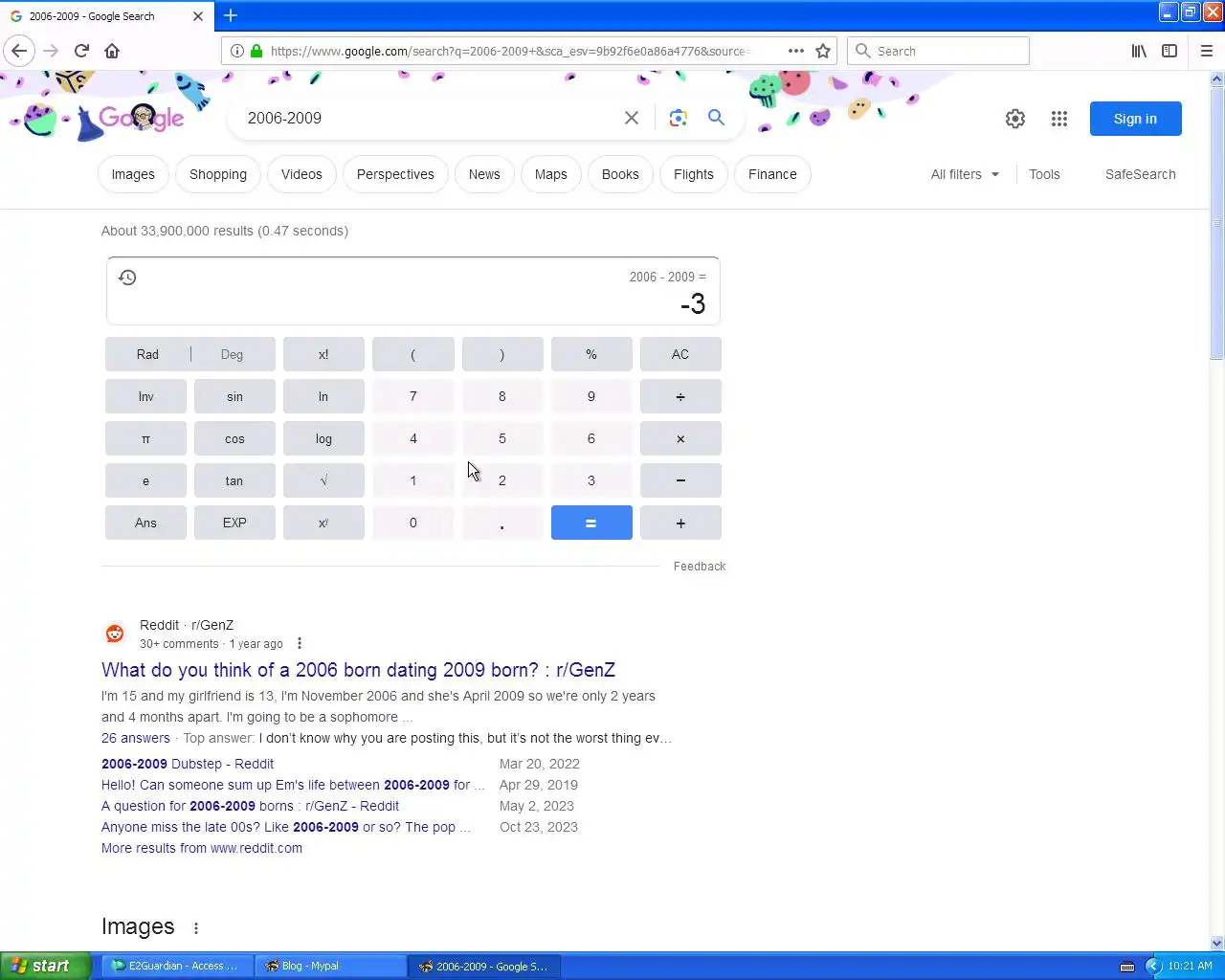Image resolution: width=1225 pixels, height=980 pixels.
Task: Open the Finance tab
Action: [772, 174]
